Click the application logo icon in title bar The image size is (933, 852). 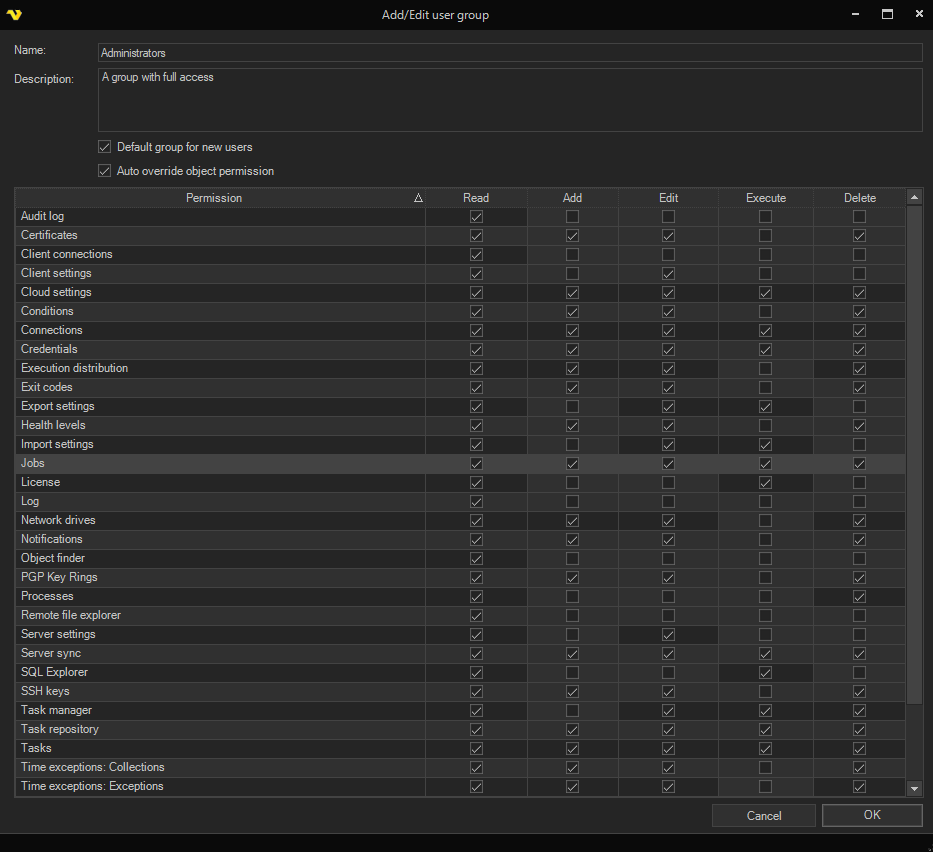pyautogui.click(x=13, y=14)
